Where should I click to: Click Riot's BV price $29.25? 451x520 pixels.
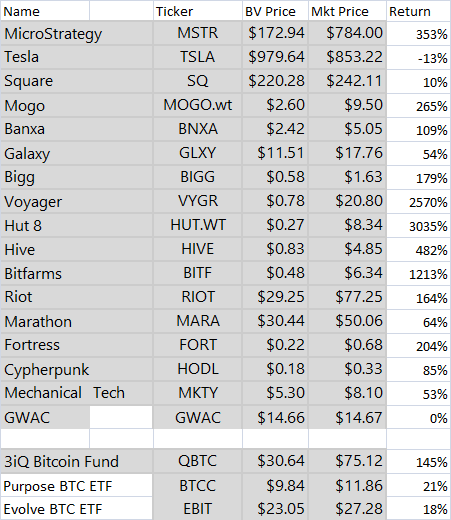pyautogui.click(x=275, y=297)
